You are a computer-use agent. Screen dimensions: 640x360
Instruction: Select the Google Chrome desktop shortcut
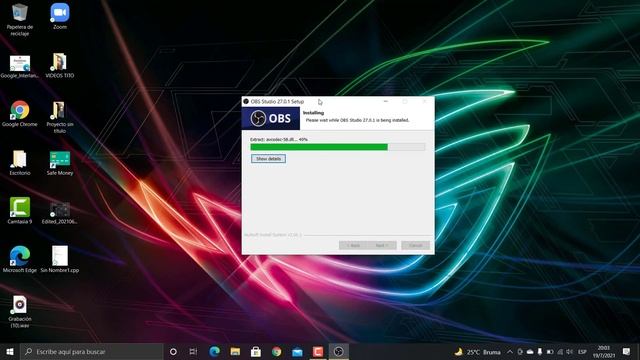20,114
